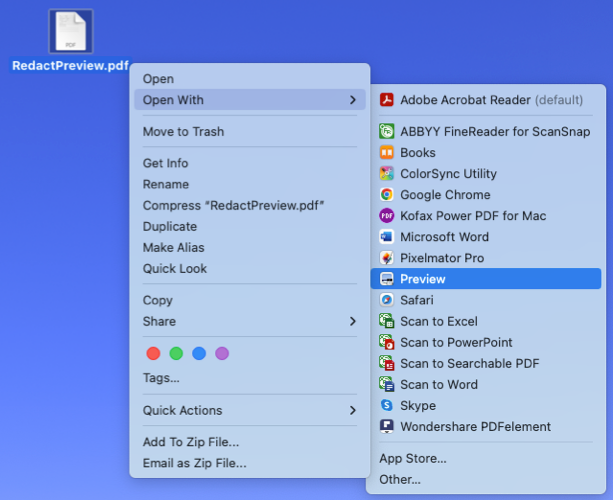This screenshot has height=500, width=613.
Task: Expand the Open With submenu arrow
Action: [352, 100]
